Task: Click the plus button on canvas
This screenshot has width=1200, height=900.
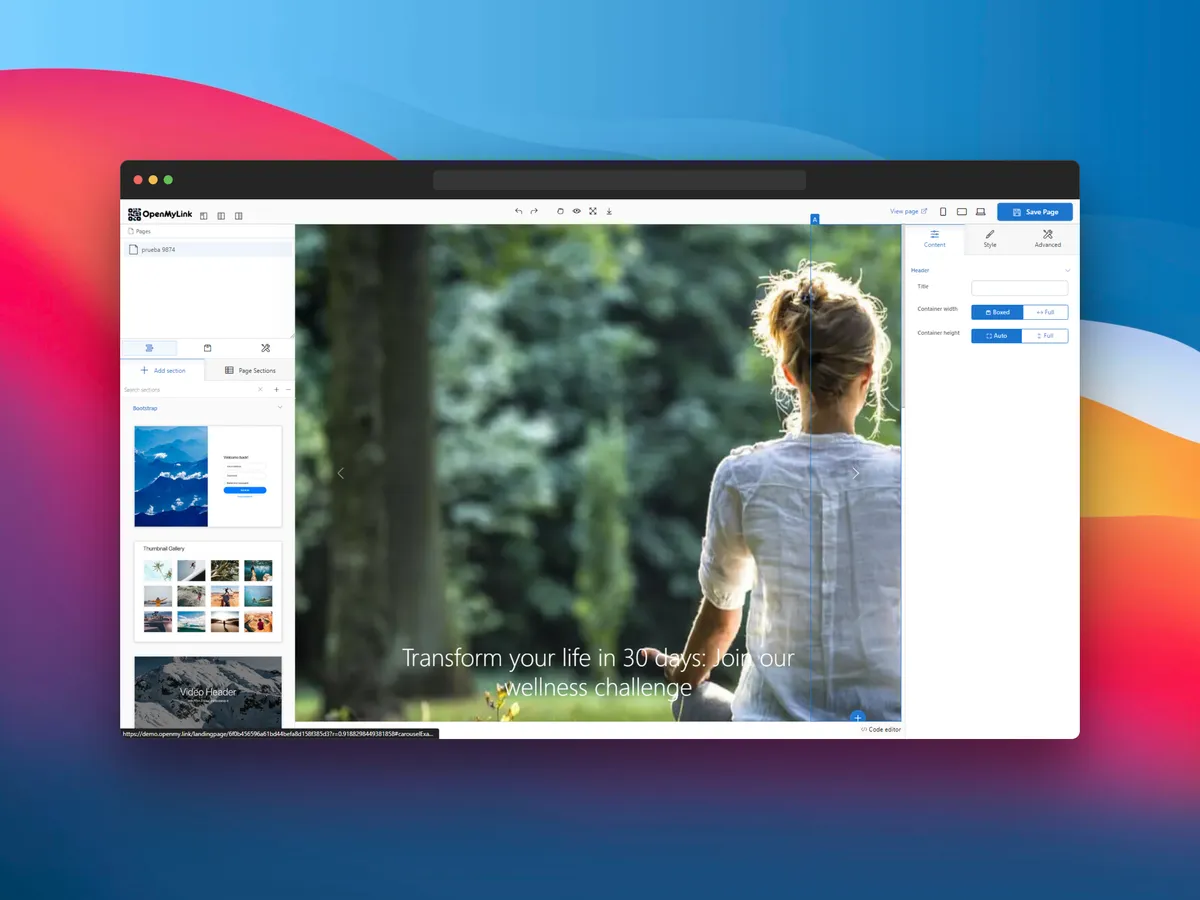Action: pos(857,717)
